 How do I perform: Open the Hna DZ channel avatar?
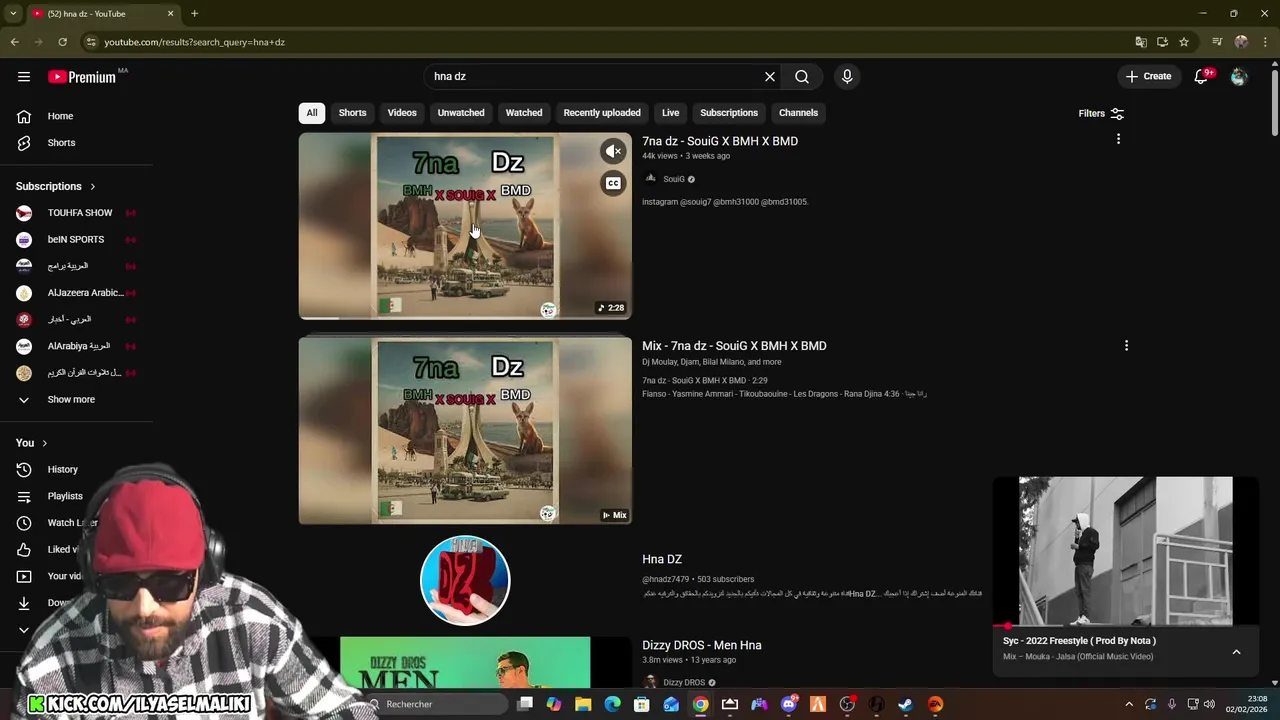(465, 580)
